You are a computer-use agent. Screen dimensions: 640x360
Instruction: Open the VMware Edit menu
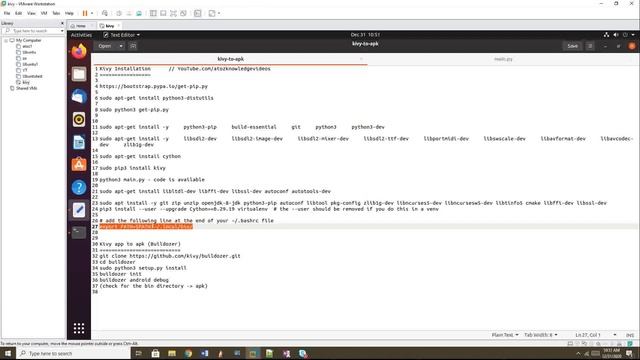click(18, 13)
